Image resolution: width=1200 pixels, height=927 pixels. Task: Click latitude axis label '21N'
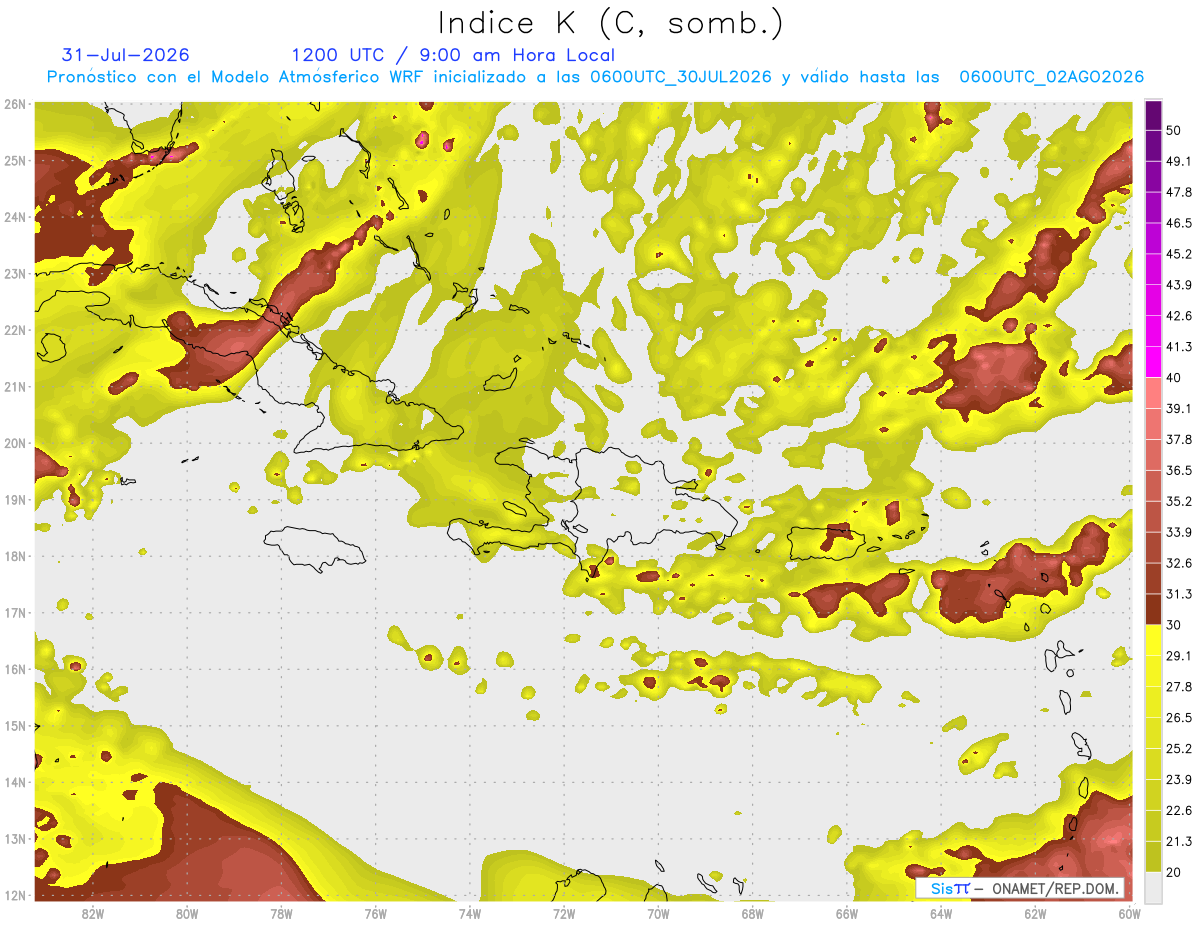(14, 387)
